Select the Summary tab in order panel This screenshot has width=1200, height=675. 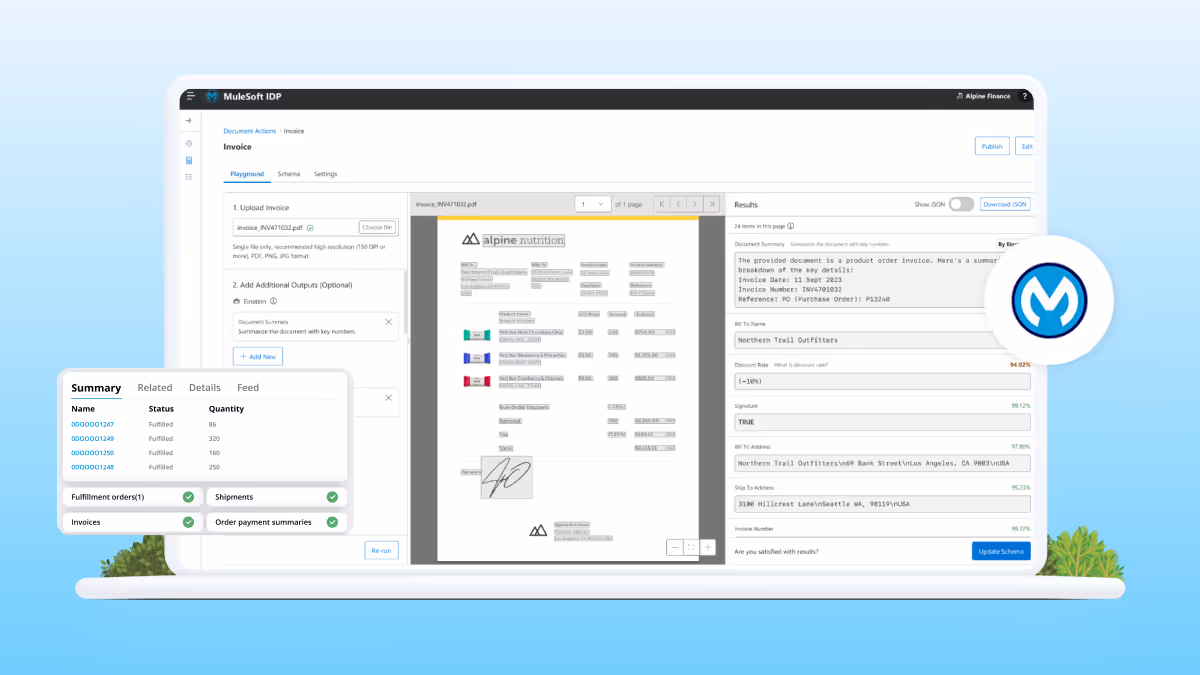[96, 388]
